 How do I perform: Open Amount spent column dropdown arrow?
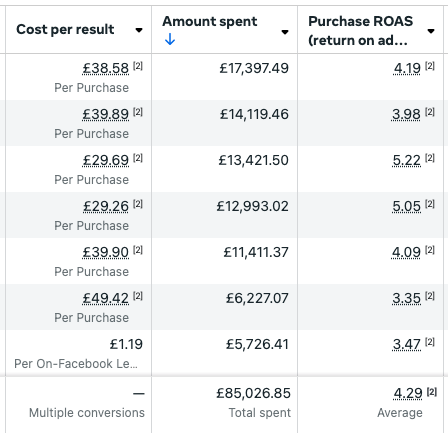(x=285, y=32)
